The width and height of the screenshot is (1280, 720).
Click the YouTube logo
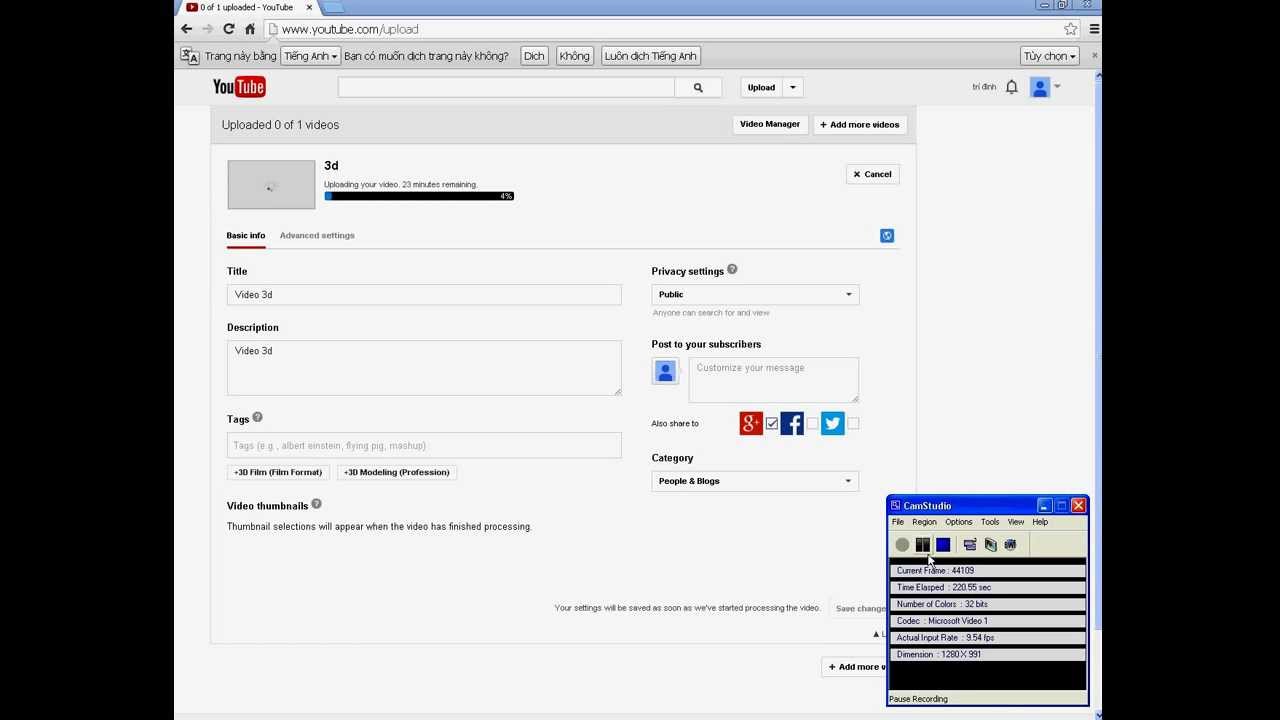[x=239, y=87]
